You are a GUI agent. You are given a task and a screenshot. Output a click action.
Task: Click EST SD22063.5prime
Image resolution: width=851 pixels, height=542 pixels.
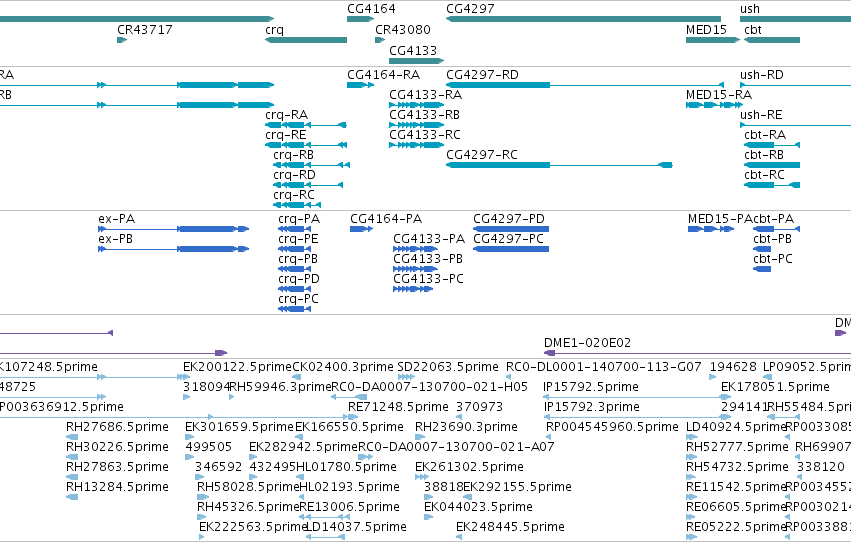pos(448,367)
